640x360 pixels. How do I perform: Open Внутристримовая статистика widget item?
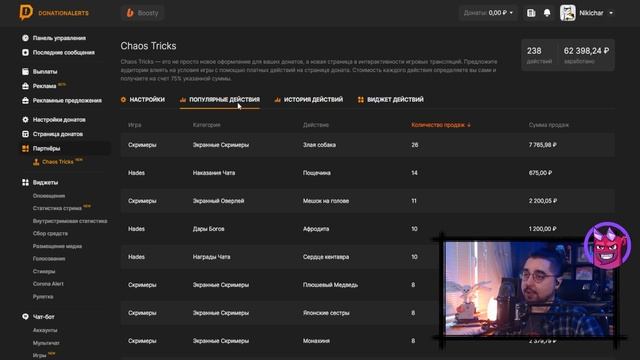point(70,221)
